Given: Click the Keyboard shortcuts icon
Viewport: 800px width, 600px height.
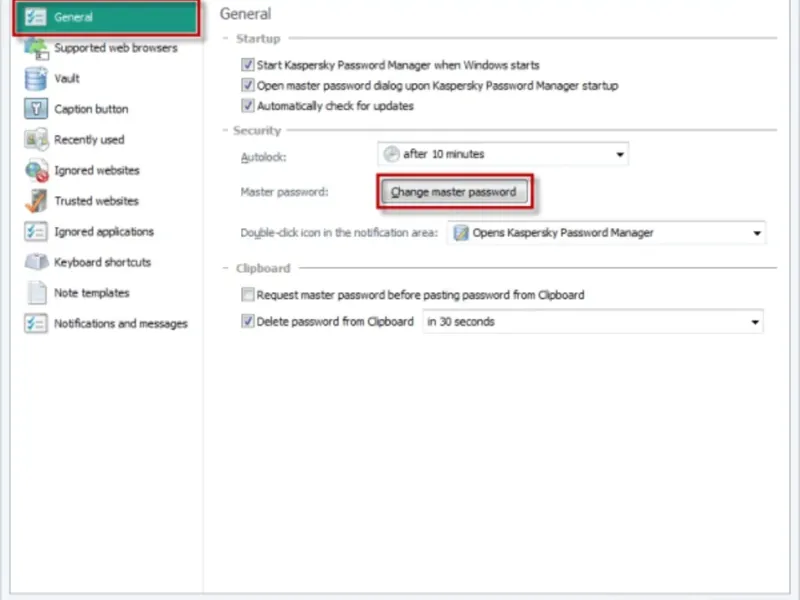Looking at the screenshot, I should tap(36, 262).
